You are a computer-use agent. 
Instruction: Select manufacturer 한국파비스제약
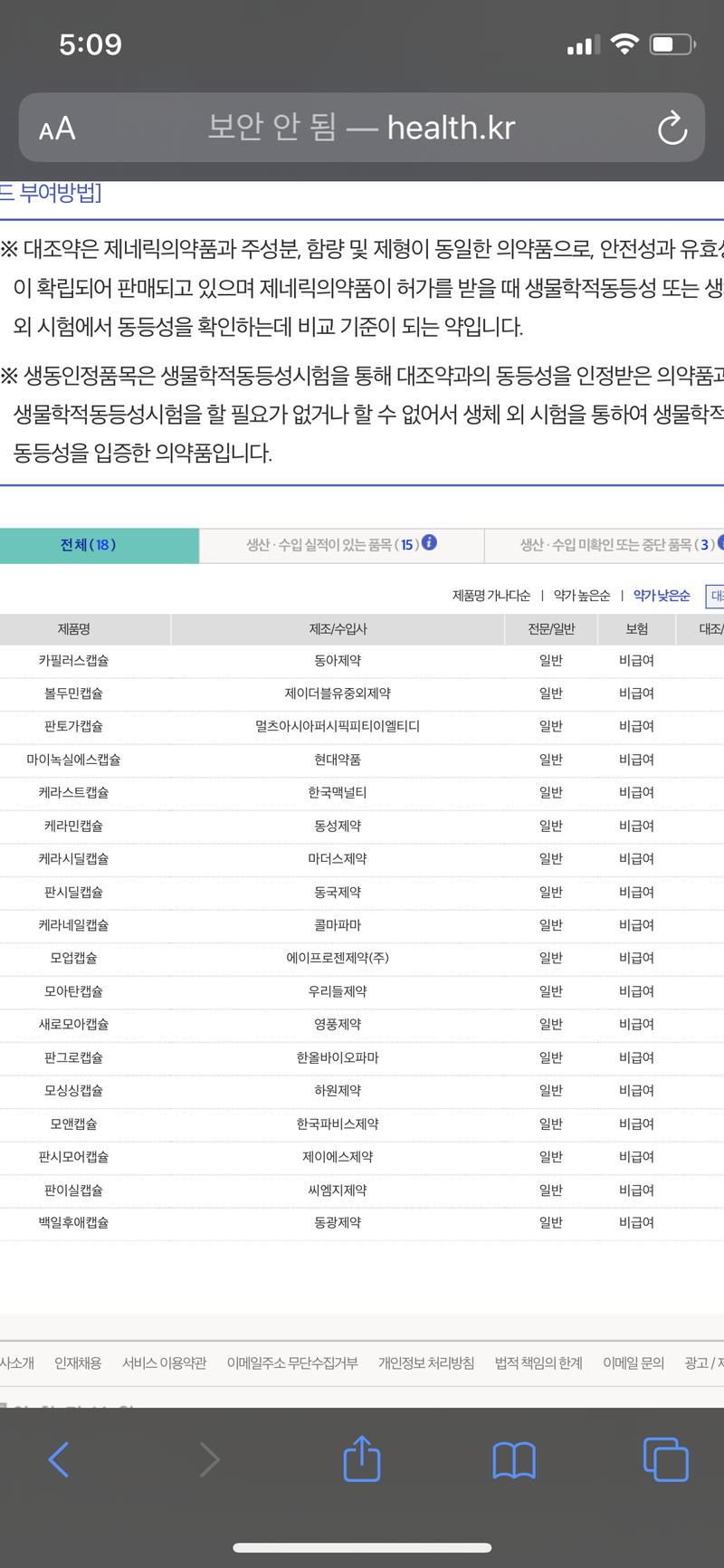click(x=338, y=1124)
